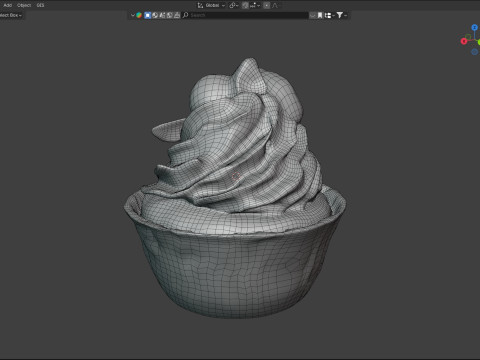Open the Object menu
This screenshot has width=480, height=360.
[x=24, y=5]
